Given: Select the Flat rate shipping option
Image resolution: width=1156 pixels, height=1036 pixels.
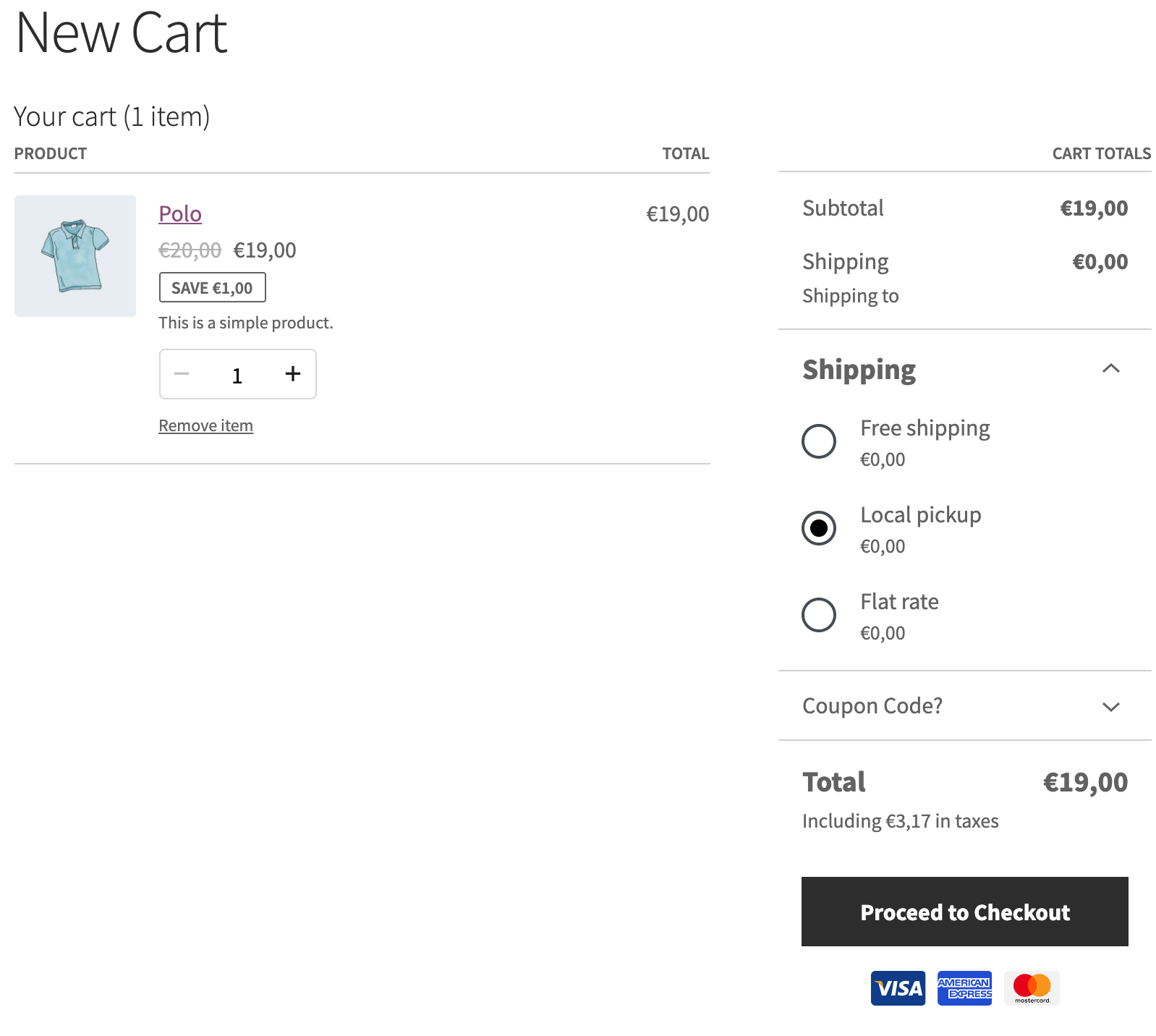Looking at the screenshot, I should [x=818, y=615].
